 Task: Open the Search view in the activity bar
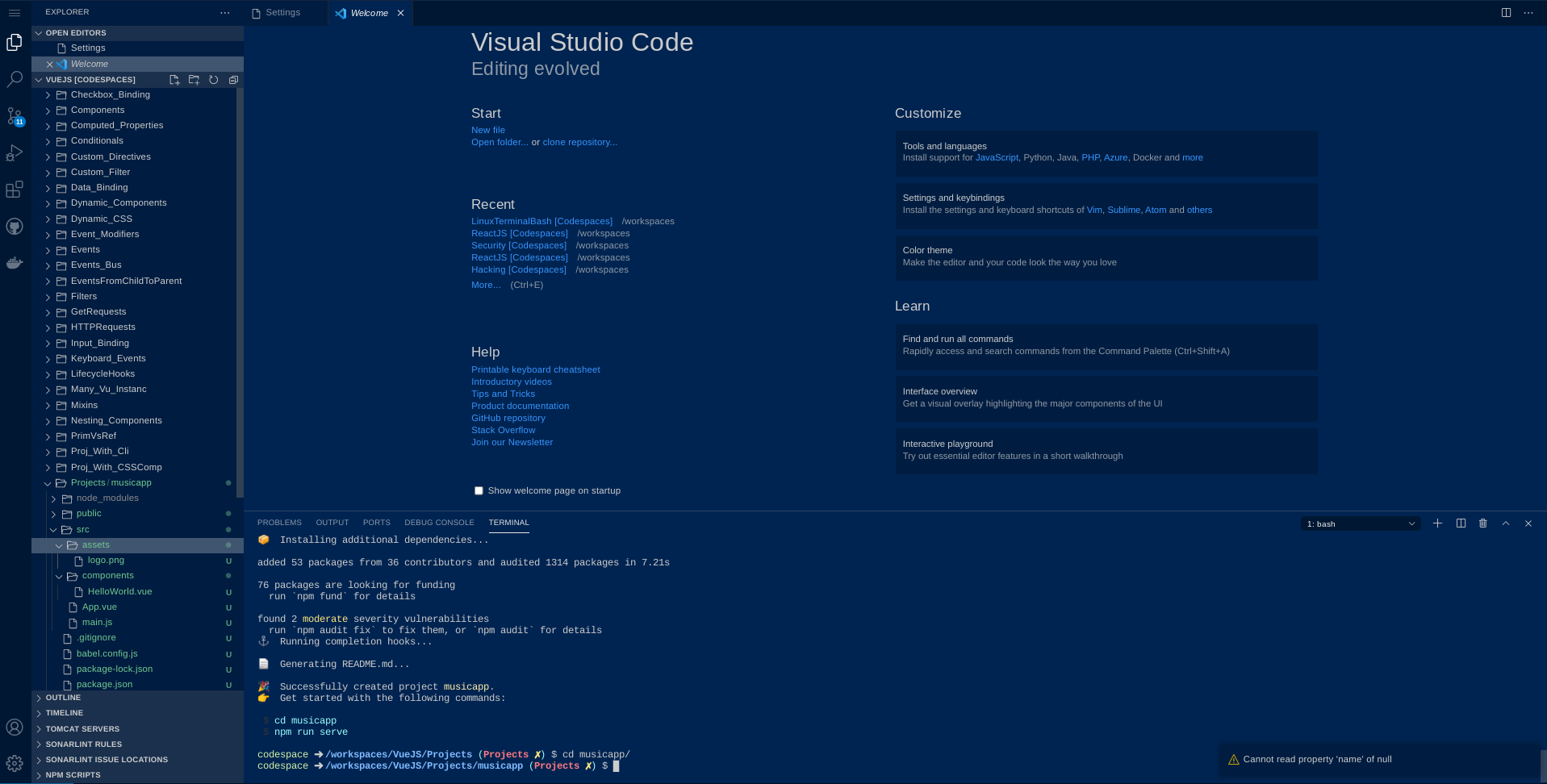tap(14, 80)
